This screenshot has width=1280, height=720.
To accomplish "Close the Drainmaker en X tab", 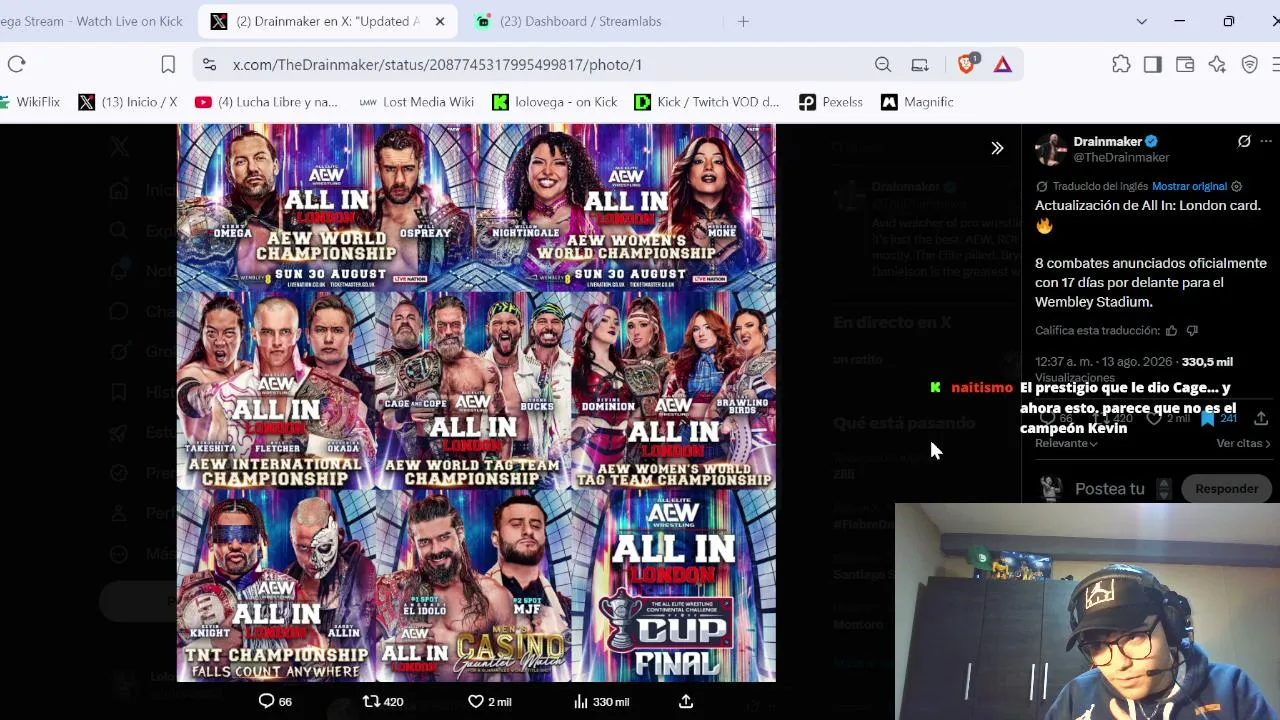I will (439, 21).
